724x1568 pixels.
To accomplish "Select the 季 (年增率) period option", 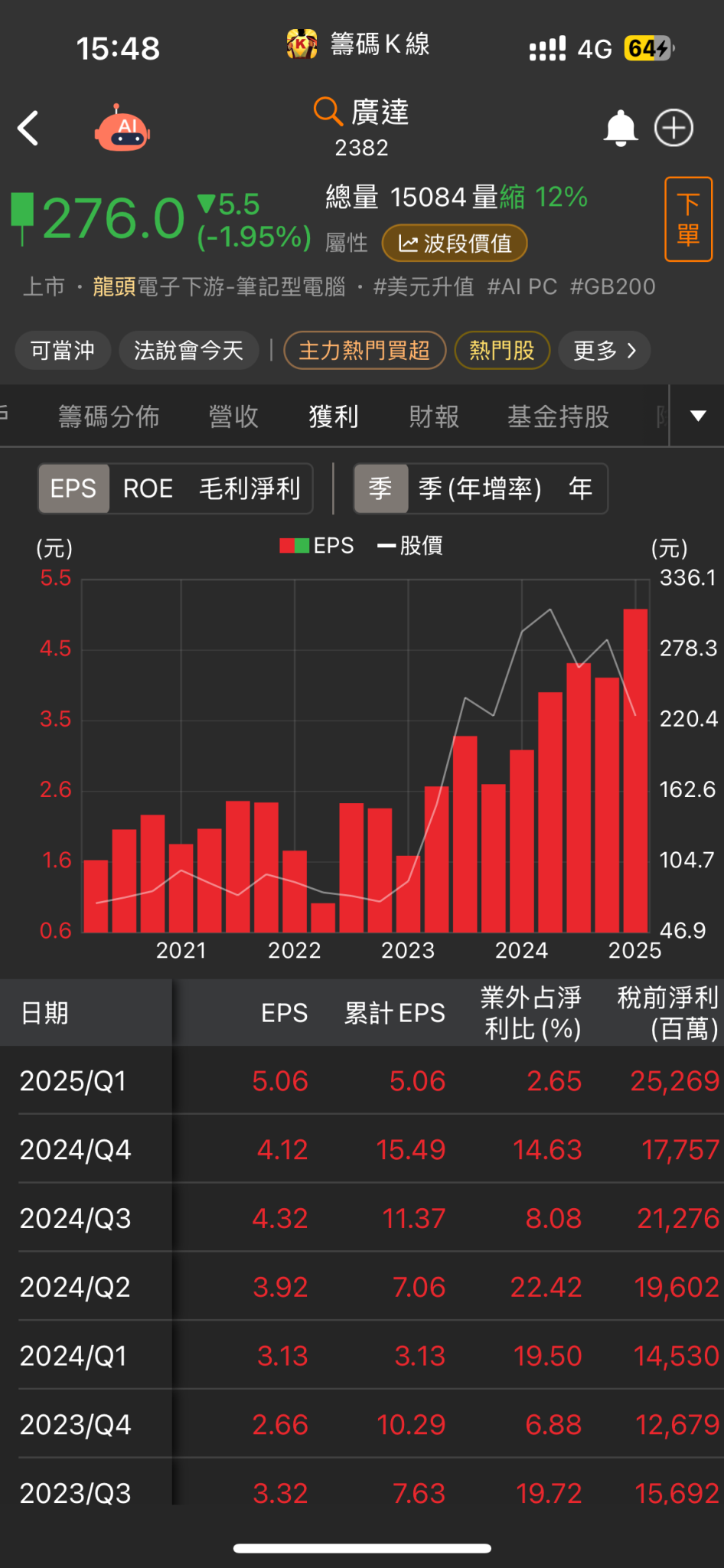I will click(480, 488).
